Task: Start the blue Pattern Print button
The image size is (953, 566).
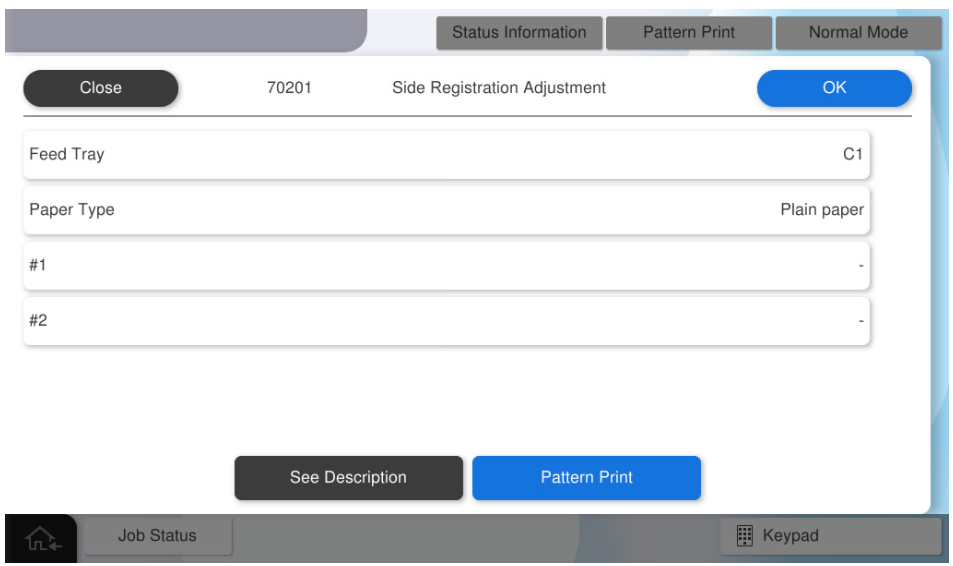Action: pos(586,478)
